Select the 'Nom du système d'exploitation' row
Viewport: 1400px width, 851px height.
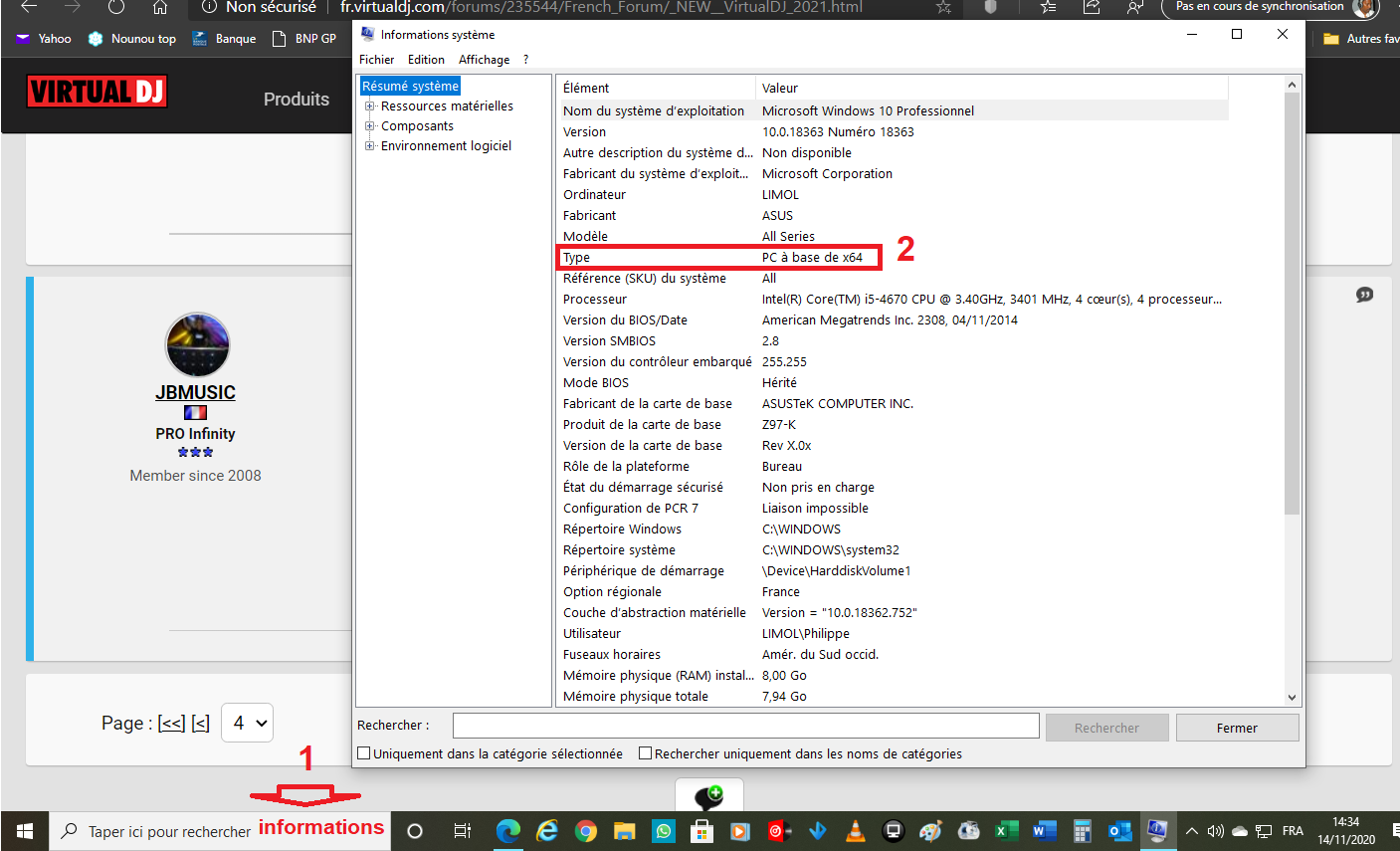tap(893, 111)
